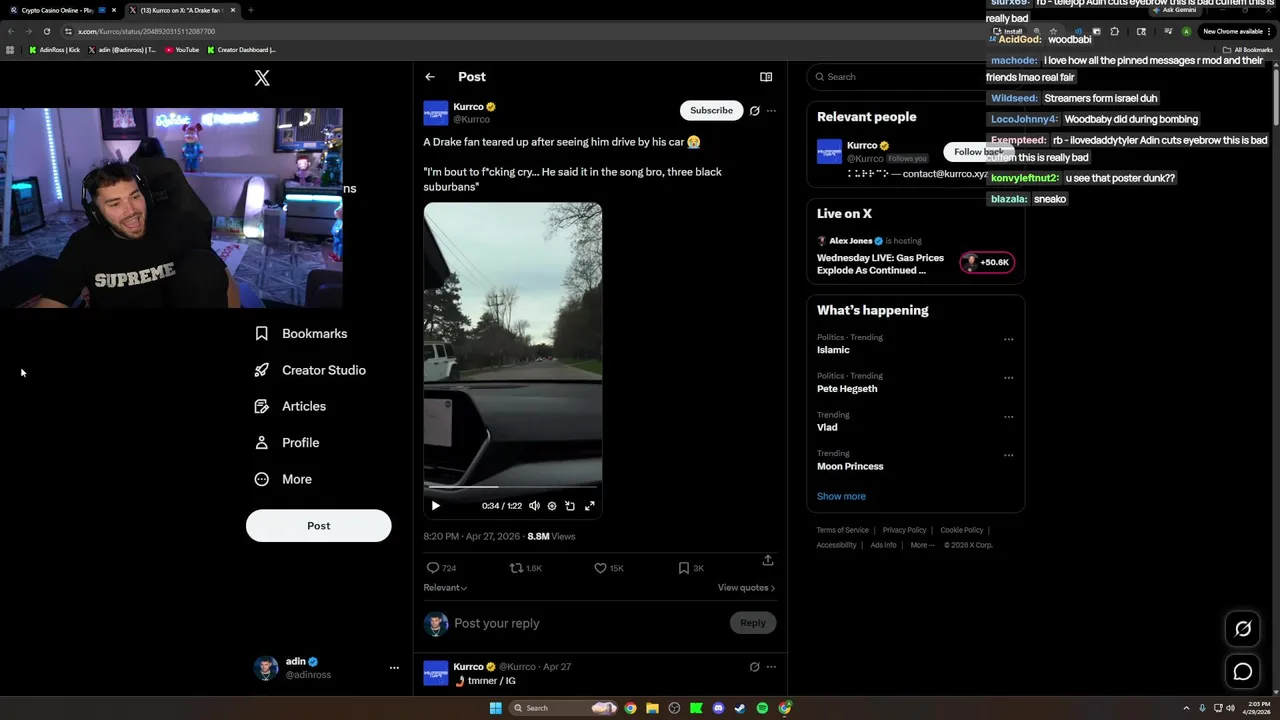
Task: Open the adin account avatar
Action: (266, 668)
